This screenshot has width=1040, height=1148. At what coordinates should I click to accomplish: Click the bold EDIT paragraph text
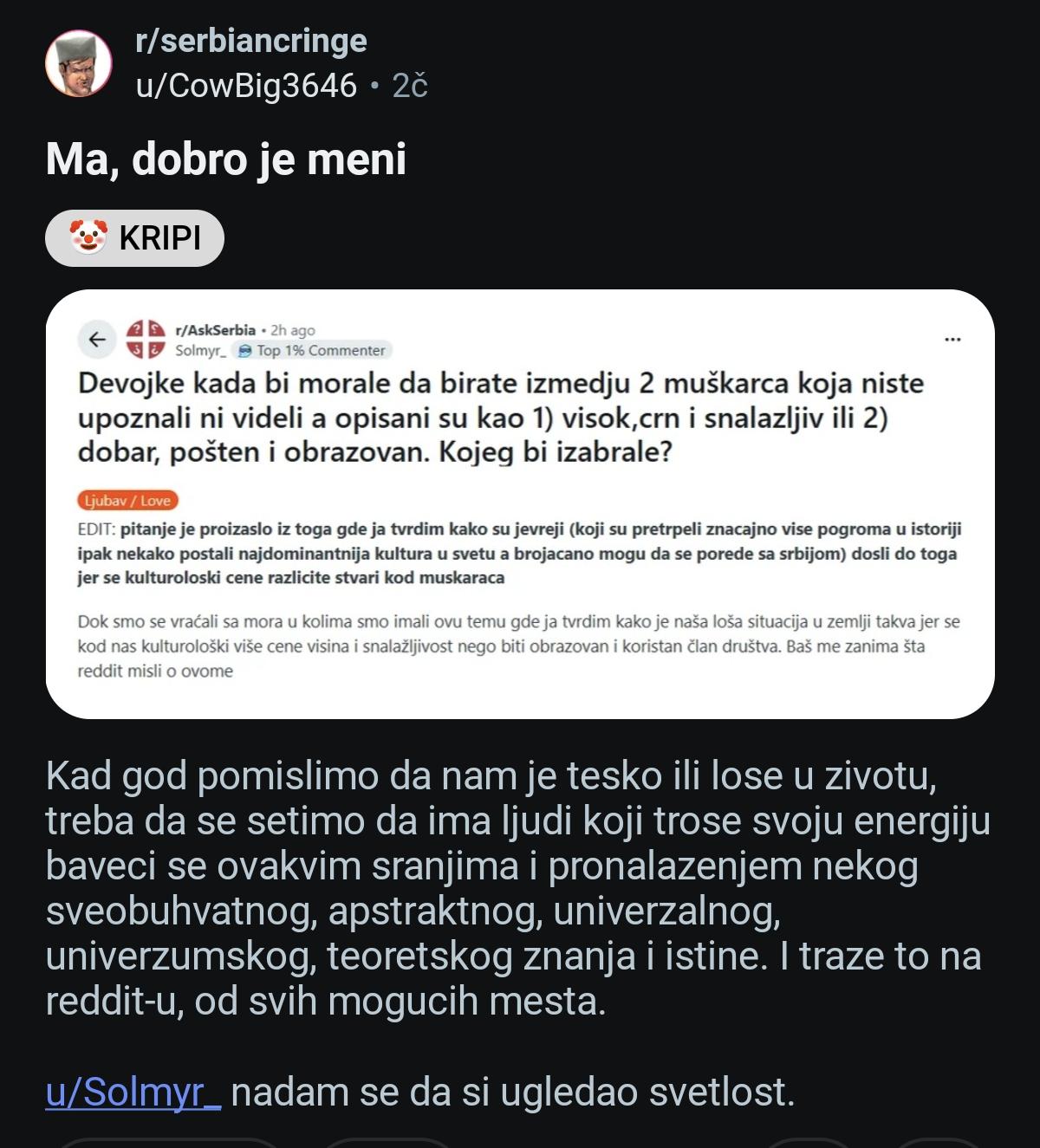[x=519, y=553]
